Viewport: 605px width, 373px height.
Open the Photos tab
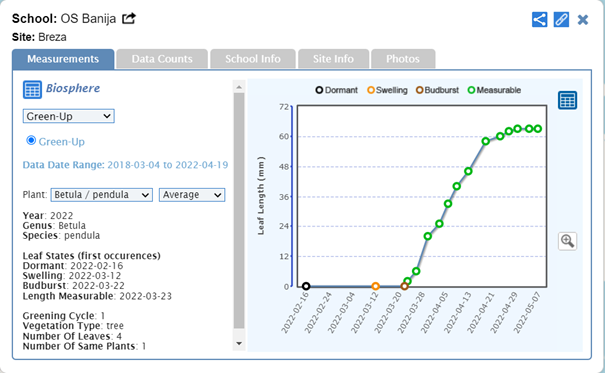(x=403, y=59)
